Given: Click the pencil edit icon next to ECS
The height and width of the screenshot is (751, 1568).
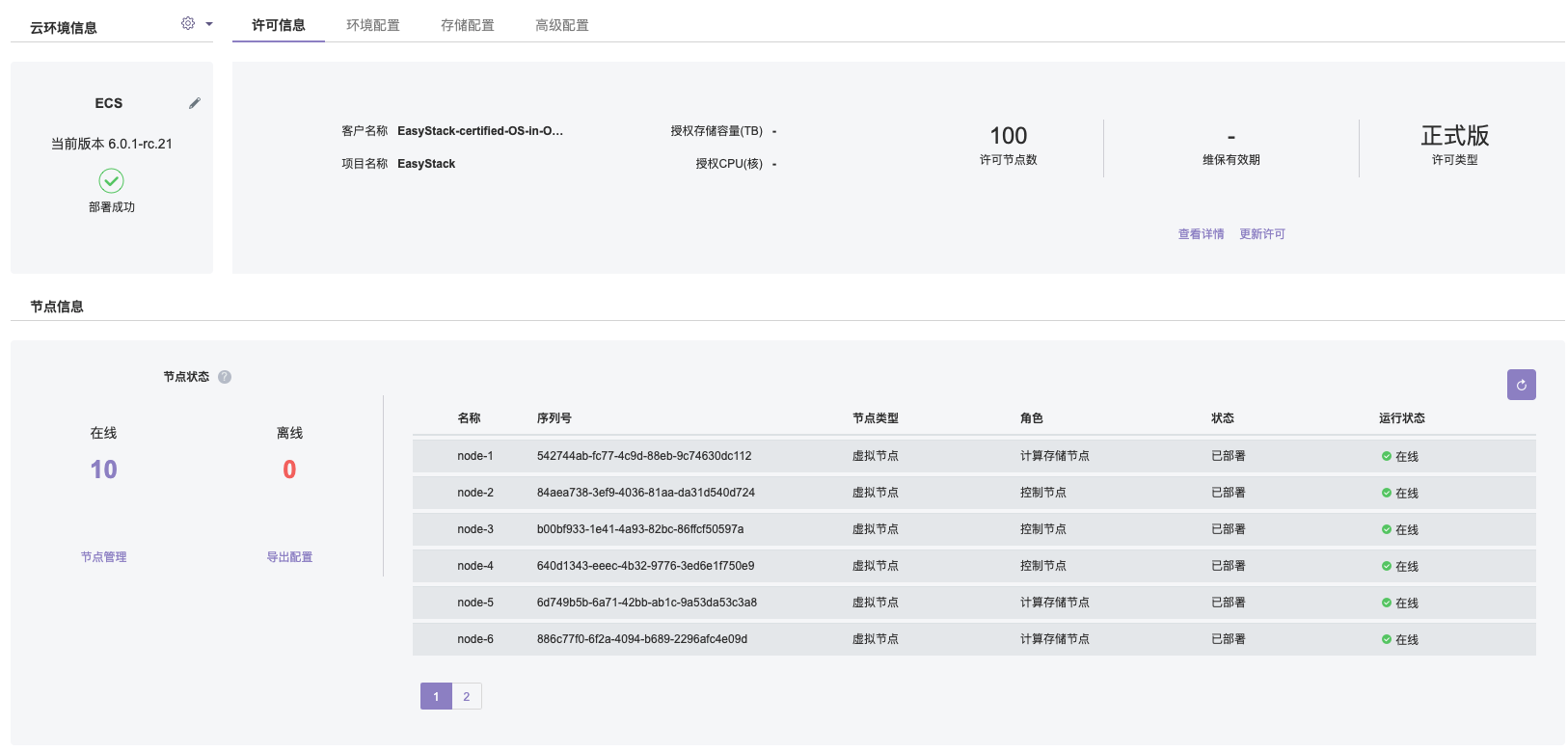Looking at the screenshot, I should point(195,103).
